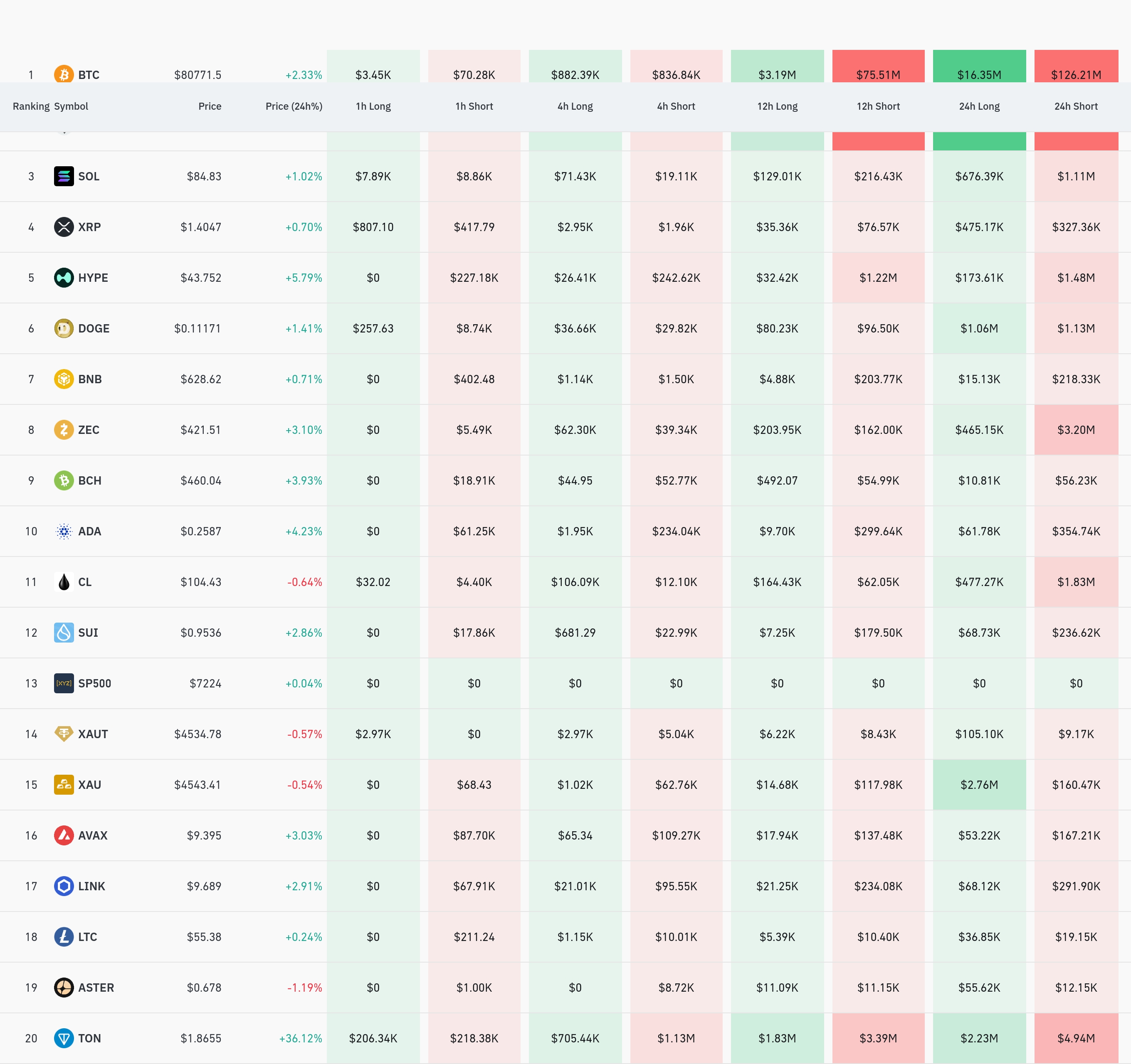Click BTC price $80771.5

click(x=198, y=75)
